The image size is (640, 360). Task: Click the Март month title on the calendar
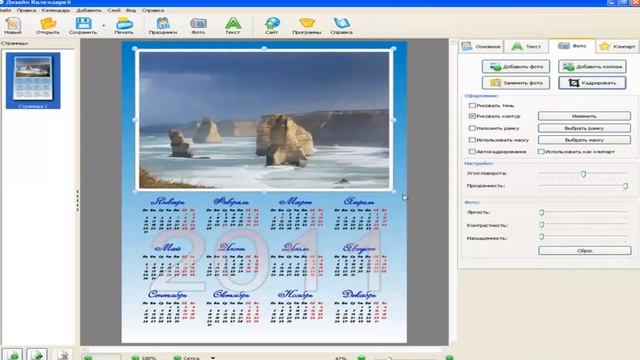[x=296, y=202]
